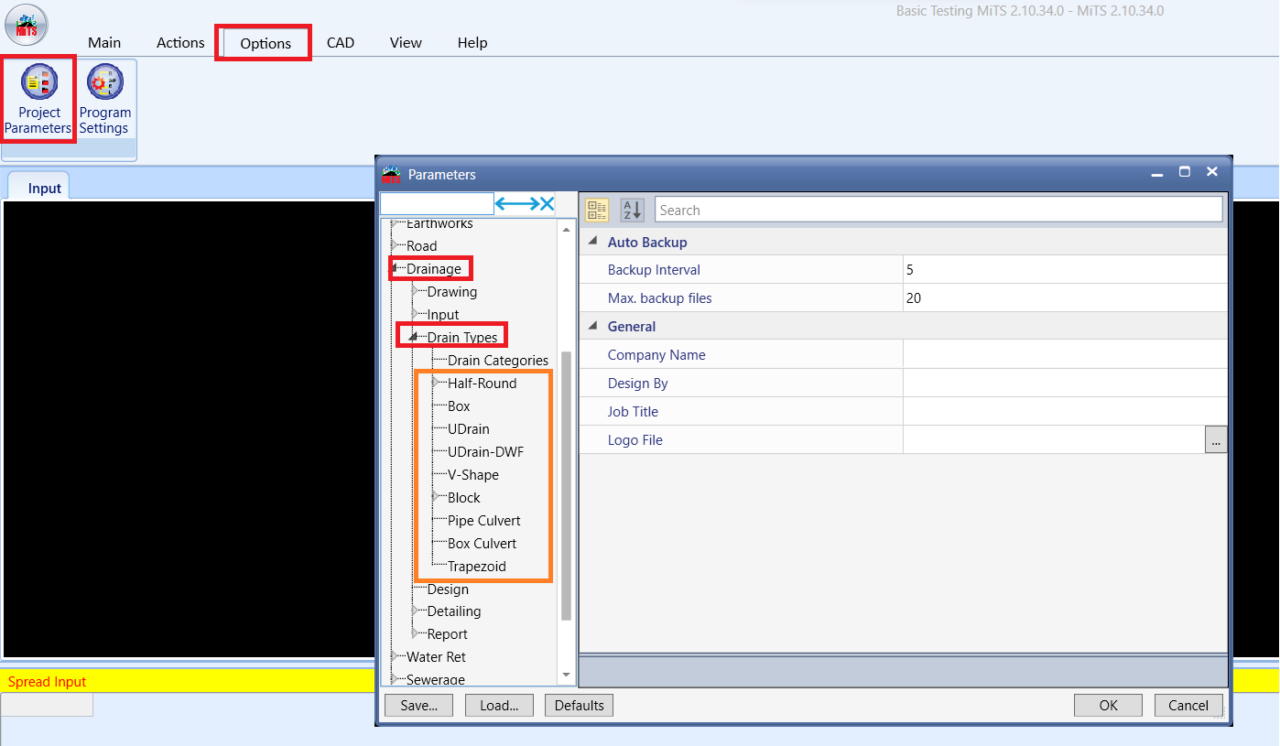Sort property grid alphabetically
The width and height of the screenshot is (1280, 746).
tap(632, 210)
